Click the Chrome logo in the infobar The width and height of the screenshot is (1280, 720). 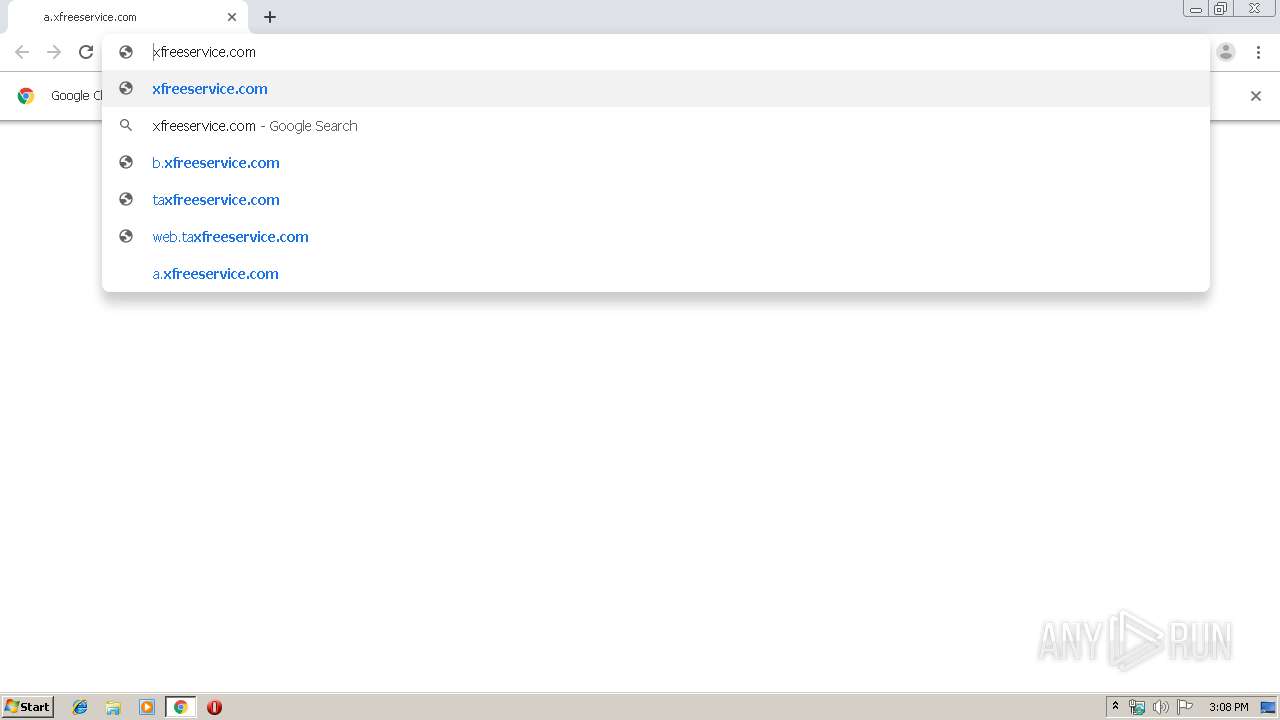pos(26,96)
